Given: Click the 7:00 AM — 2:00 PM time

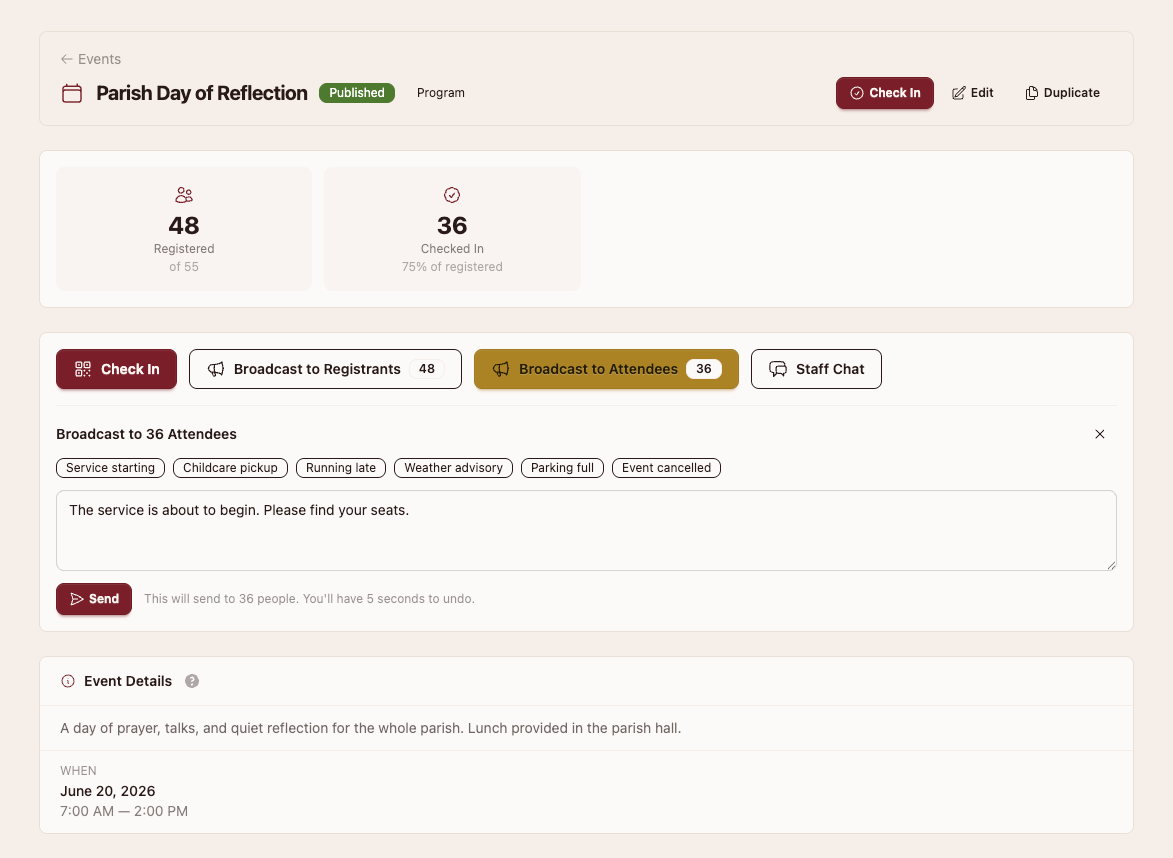Looking at the screenshot, I should (x=124, y=811).
